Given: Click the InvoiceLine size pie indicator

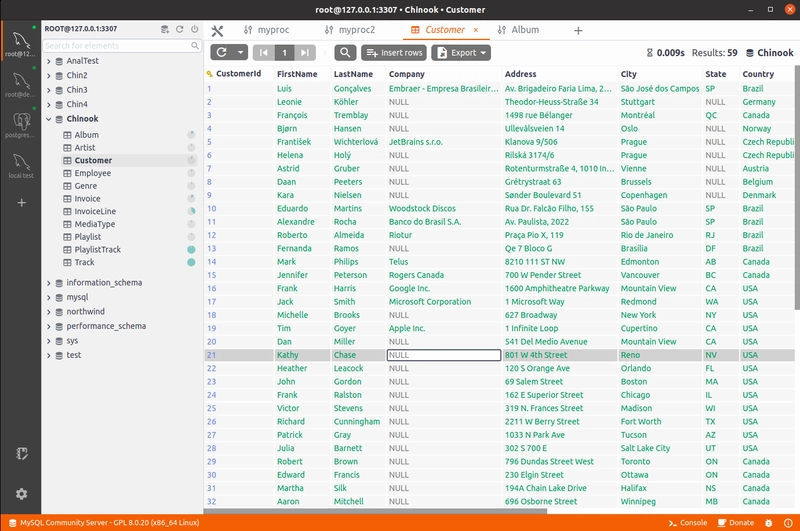Looking at the screenshot, I should click(191, 211).
